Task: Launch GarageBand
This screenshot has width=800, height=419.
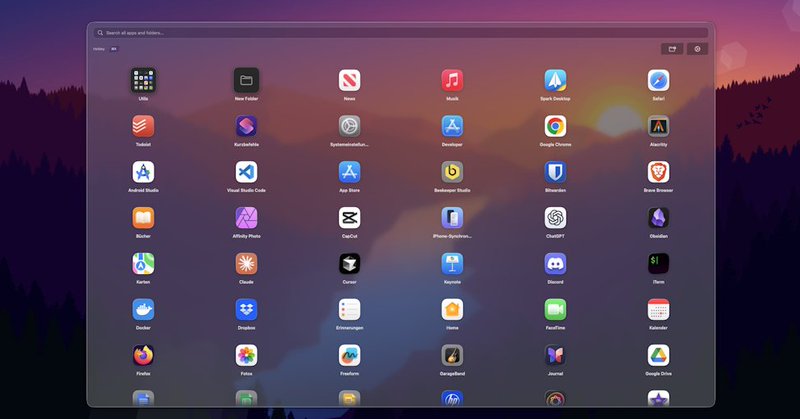Action: (x=453, y=355)
